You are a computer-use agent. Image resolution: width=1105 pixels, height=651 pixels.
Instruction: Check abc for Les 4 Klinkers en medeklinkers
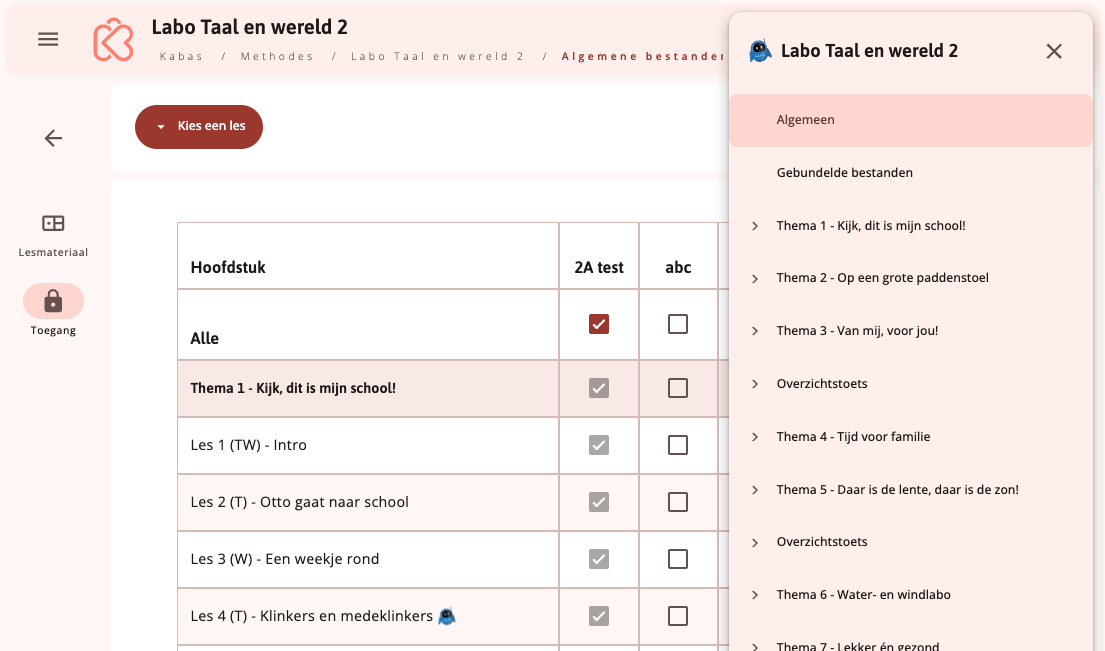click(678, 616)
